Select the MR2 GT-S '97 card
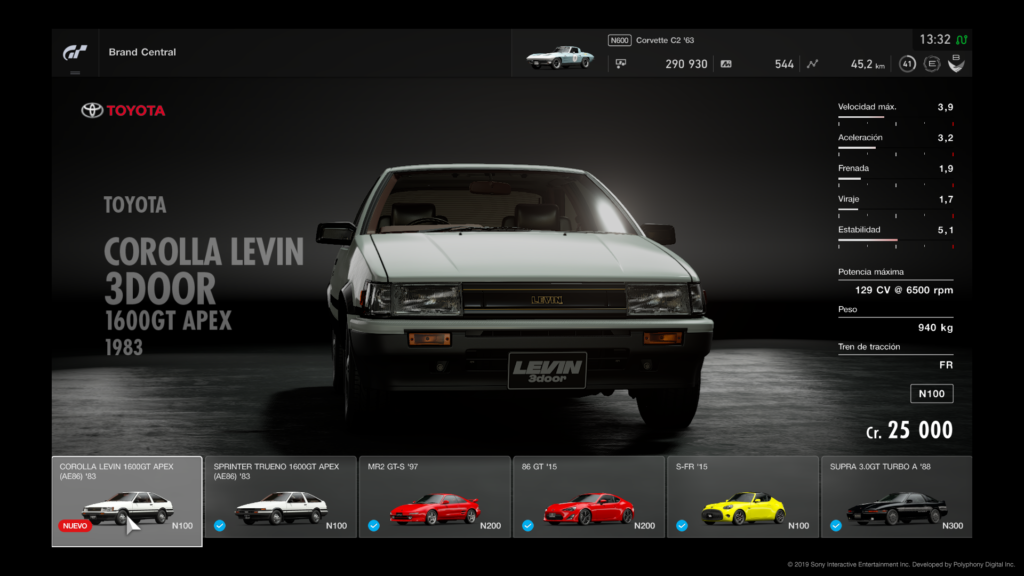 pyautogui.click(x=435, y=497)
